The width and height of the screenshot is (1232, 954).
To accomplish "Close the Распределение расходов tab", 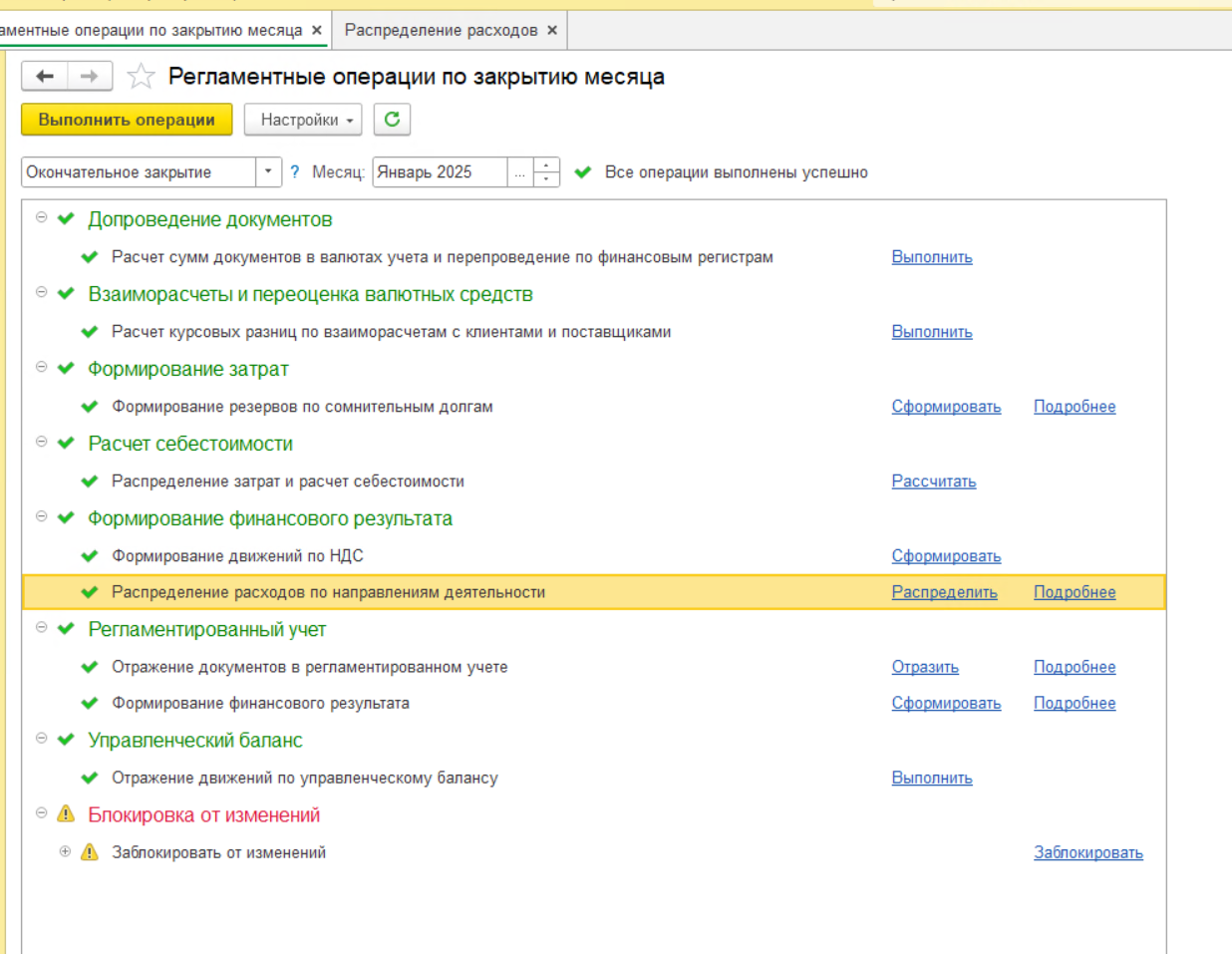I will point(552,30).
